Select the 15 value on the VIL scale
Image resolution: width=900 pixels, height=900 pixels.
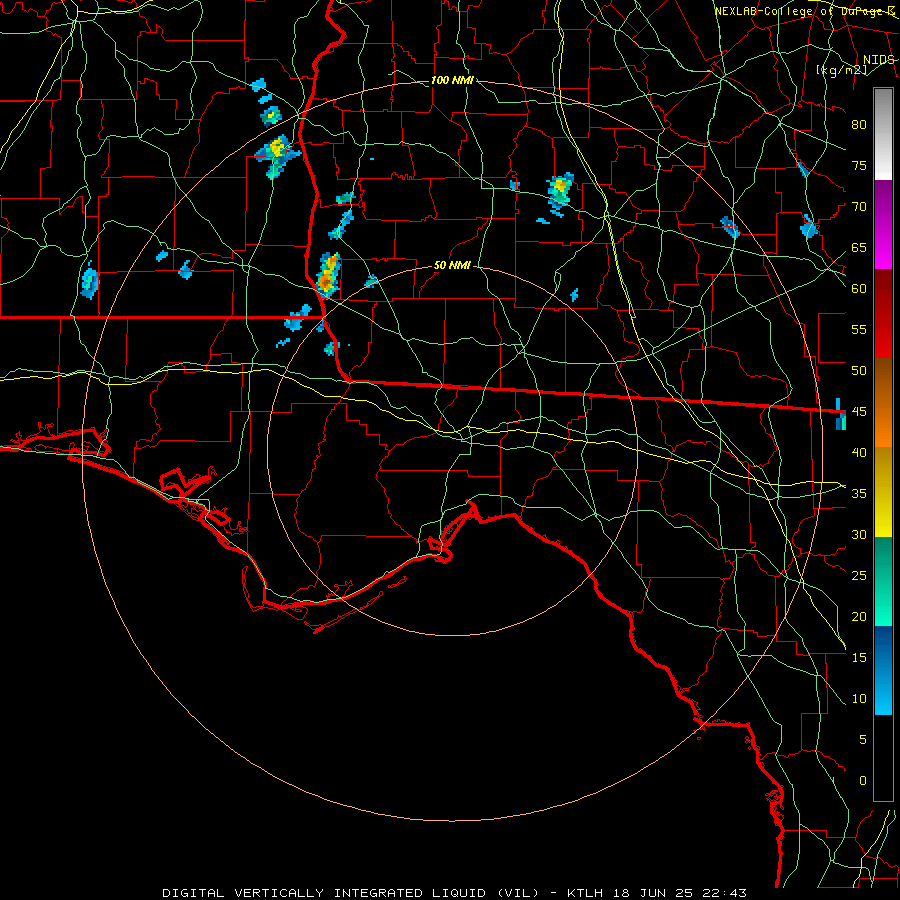(x=859, y=657)
